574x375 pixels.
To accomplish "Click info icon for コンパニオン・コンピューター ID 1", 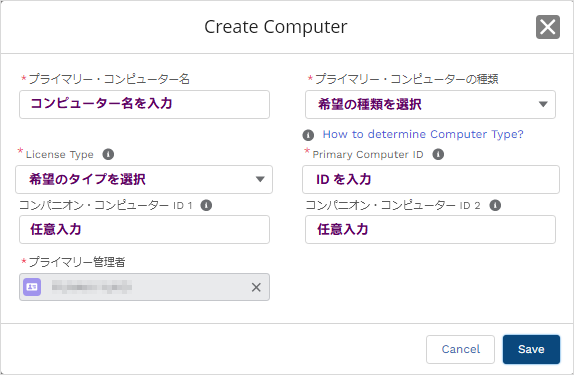I will (x=206, y=205).
